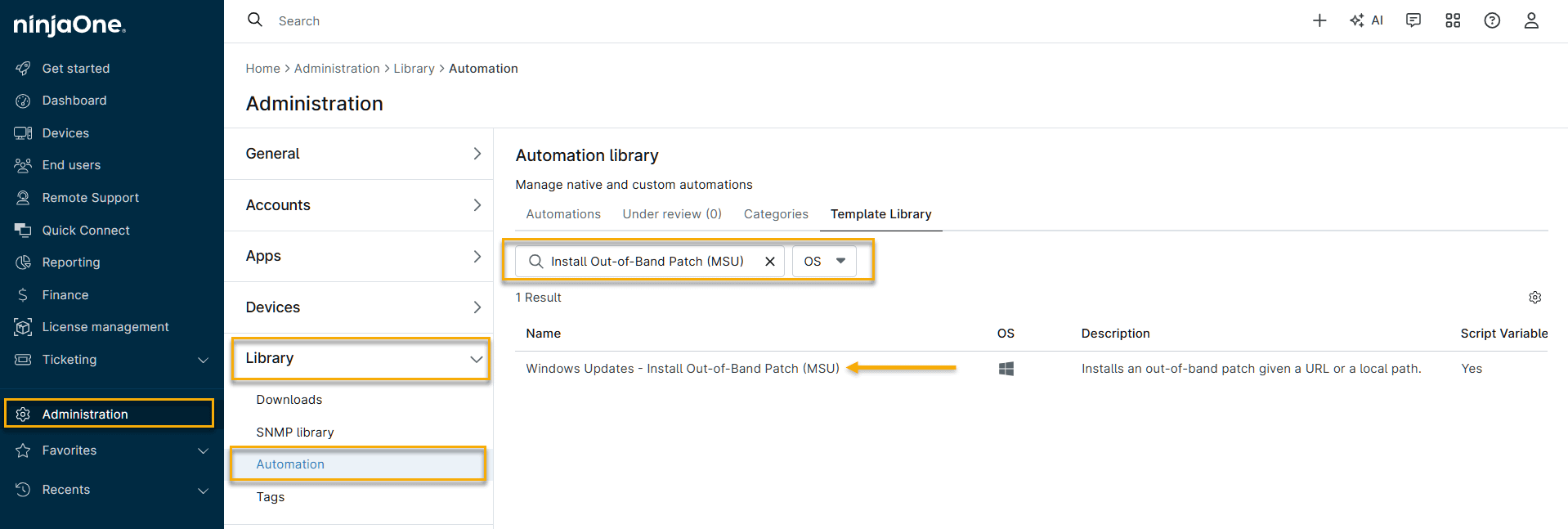Click the template search magnifier icon
This screenshot has width=1568, height=529.
(x=536, y=262)
